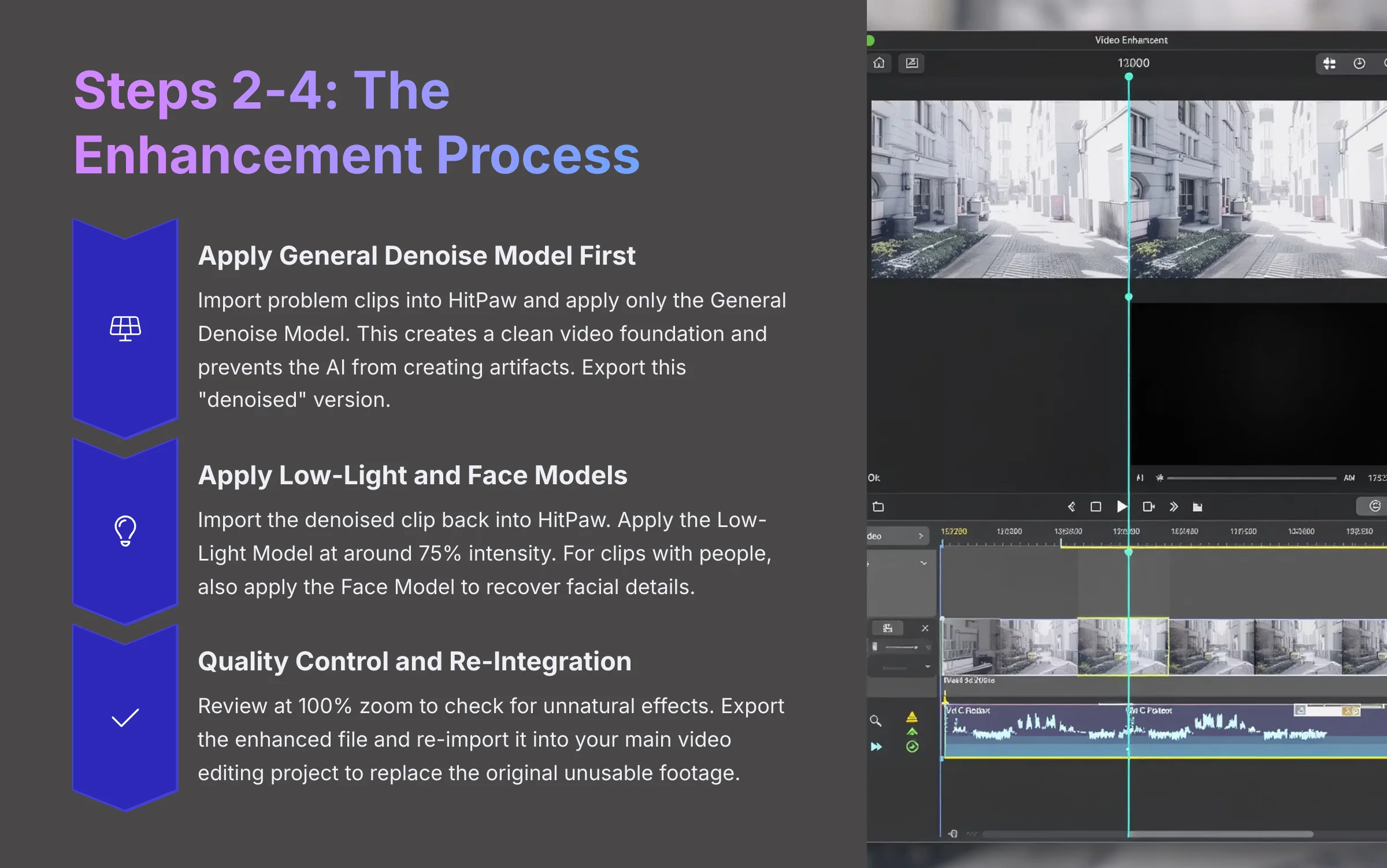Click the cyan fast-forward icon at lower left
Viewport: 1387px width, 868px height.
pos(876,747)
